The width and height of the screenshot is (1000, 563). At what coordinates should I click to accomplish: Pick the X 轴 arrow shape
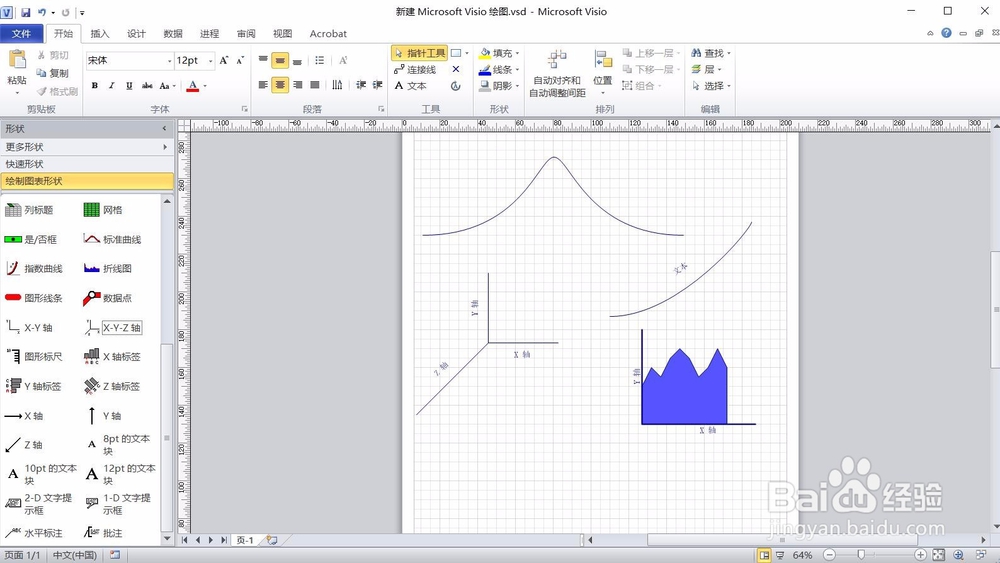[x=24, y=416]
